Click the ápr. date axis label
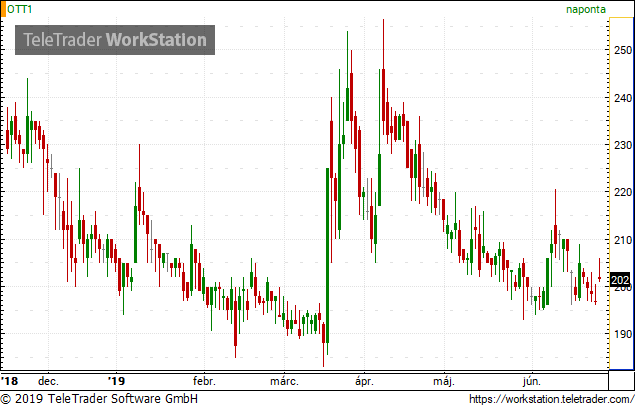 (x=364, y=381)
